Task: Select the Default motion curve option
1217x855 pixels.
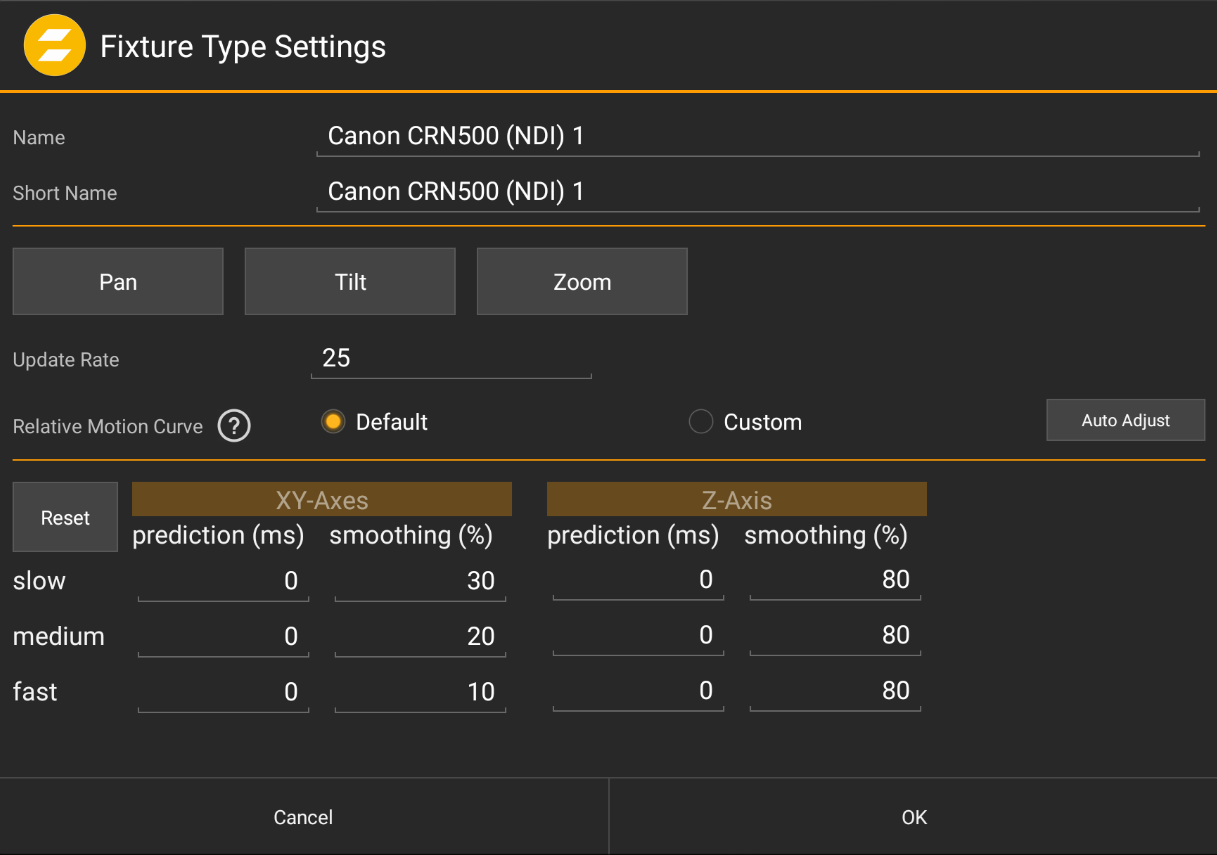Action: coord(332,422)
